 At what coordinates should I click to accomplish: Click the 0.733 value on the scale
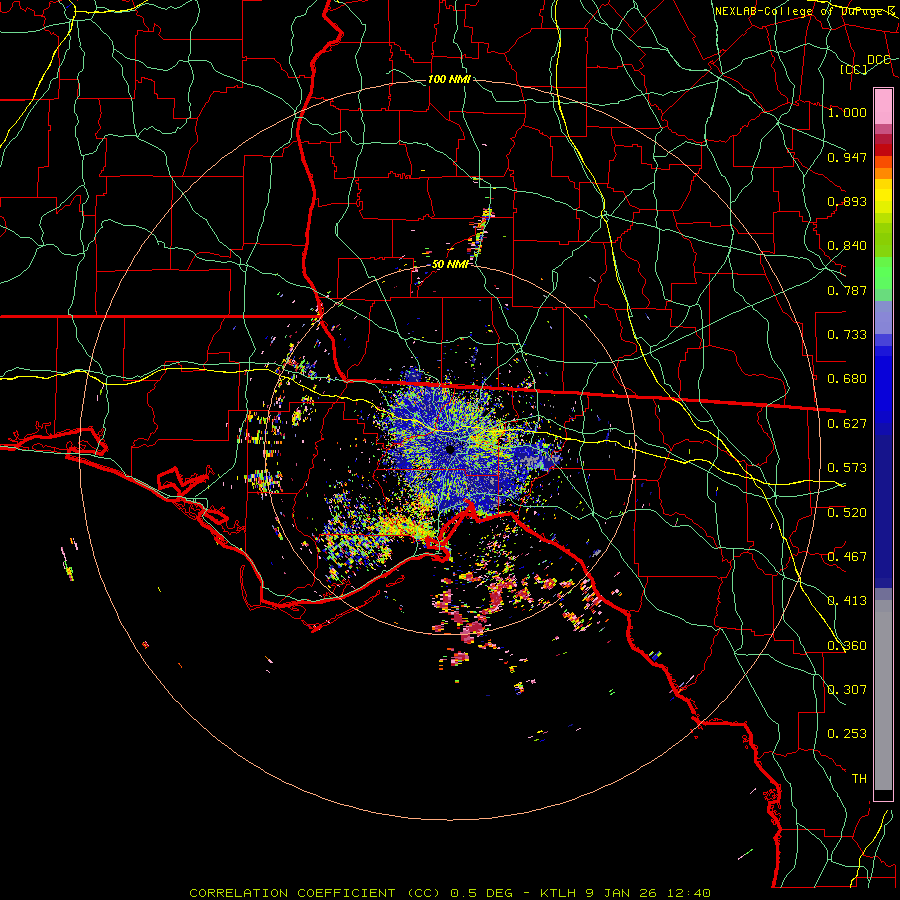point(847,335)
